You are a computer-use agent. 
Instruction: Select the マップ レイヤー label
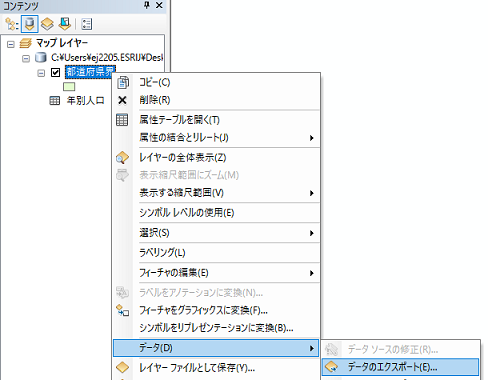tap(62, 43)
